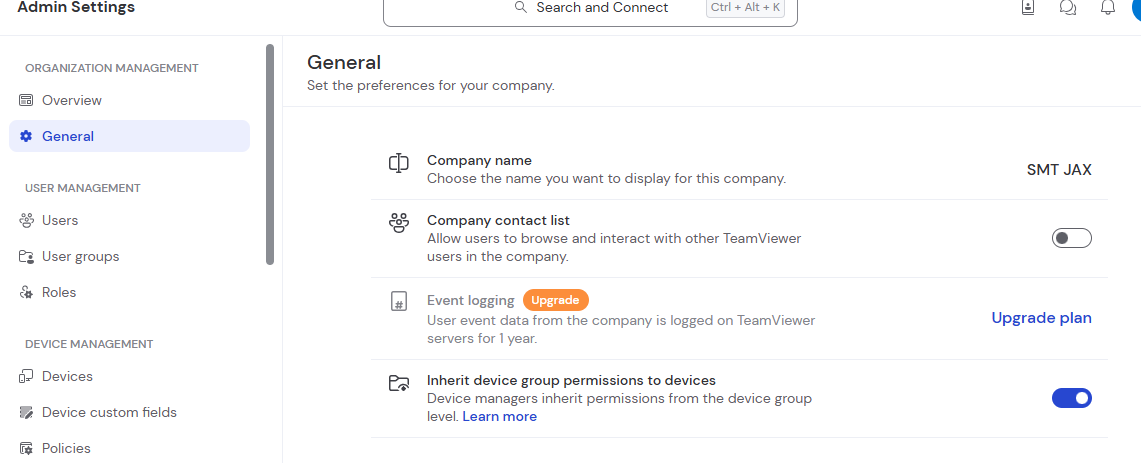
Task: Click the Users icon in sidebar
Action: tap(26, 220)
